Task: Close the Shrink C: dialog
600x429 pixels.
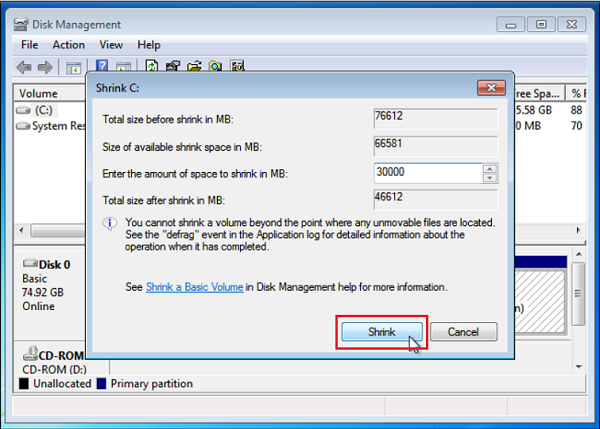Action: coord(487,87)
